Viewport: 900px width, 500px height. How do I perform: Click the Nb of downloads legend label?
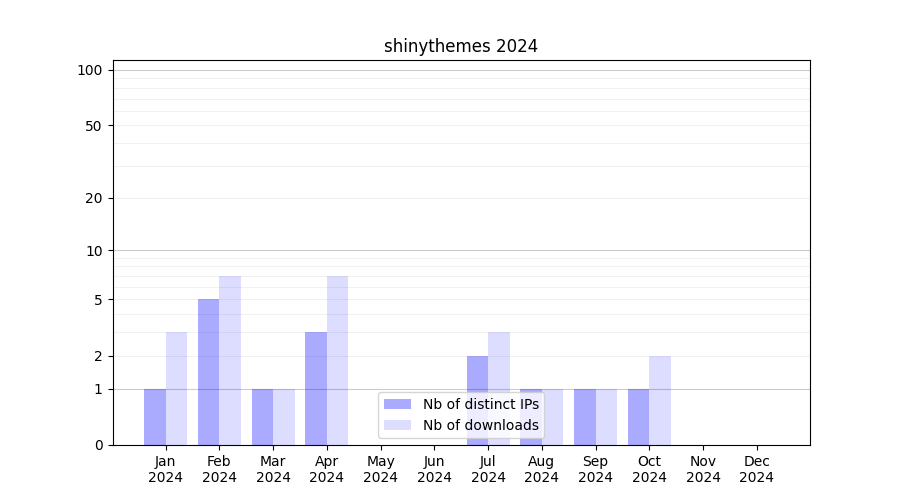point(480,425)
